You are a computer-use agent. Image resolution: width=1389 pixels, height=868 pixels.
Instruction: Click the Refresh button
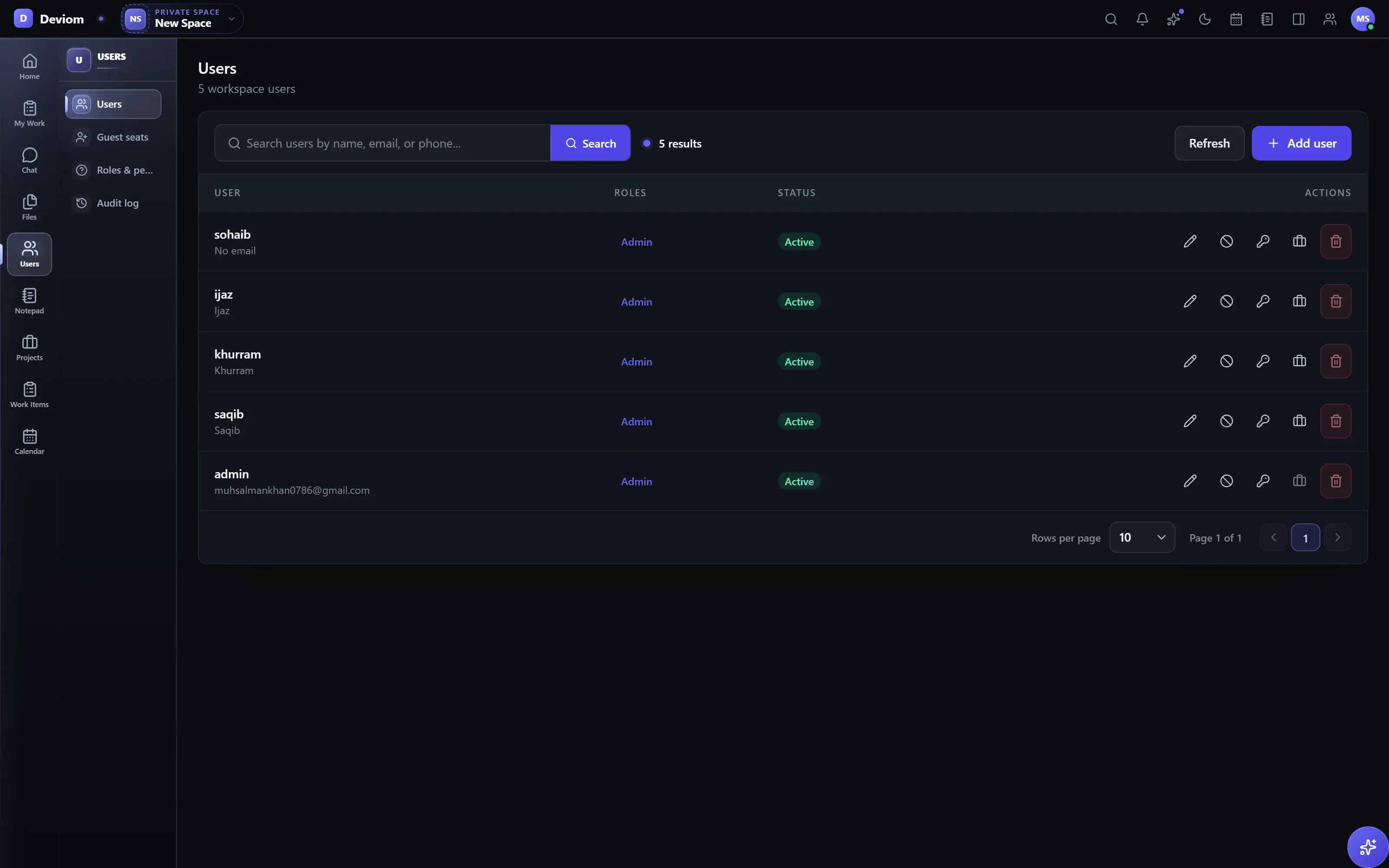pyautogui.click(x=1209, y=143)
